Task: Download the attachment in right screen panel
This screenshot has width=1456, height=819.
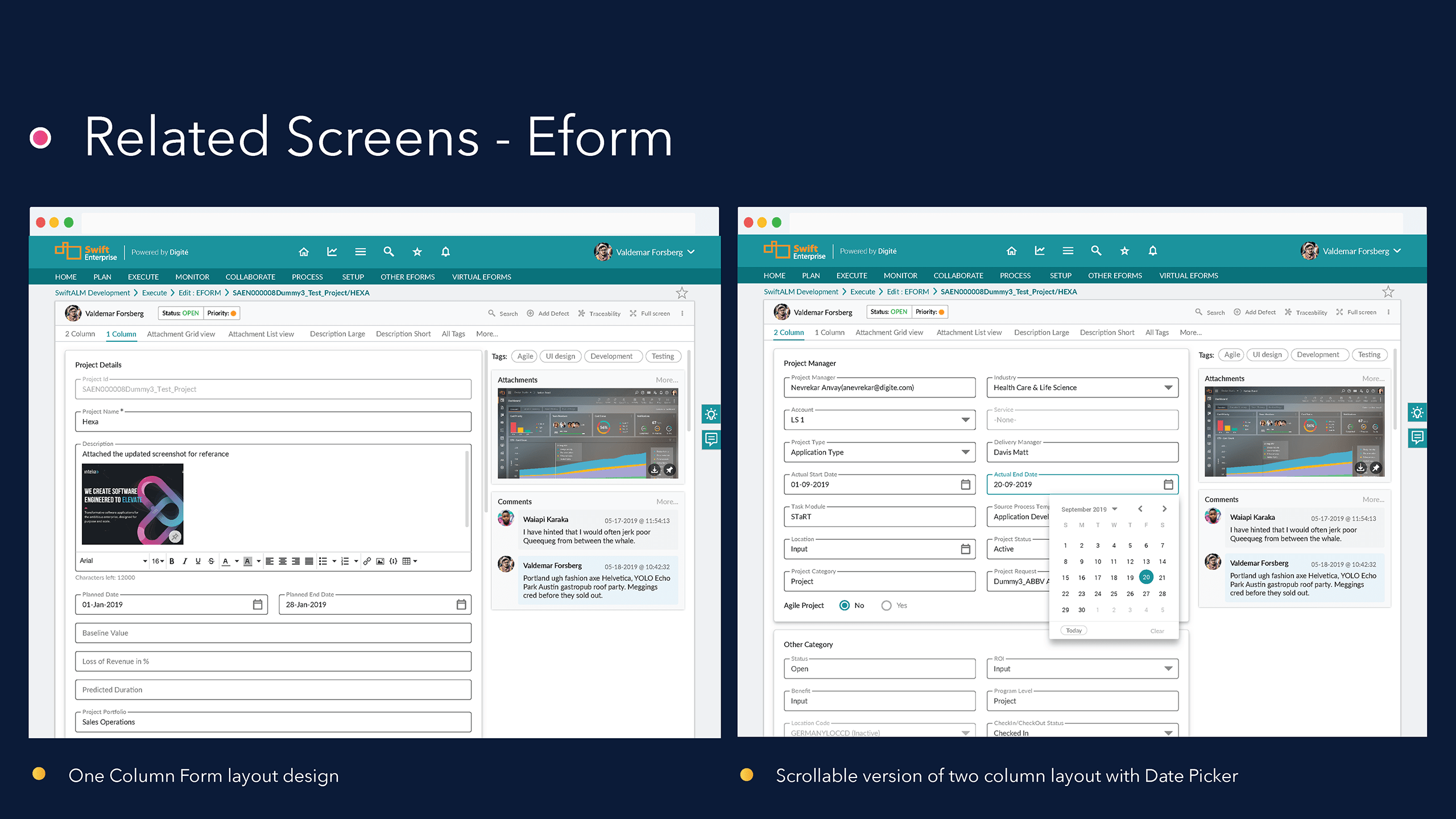Action: click(1360, 468)
